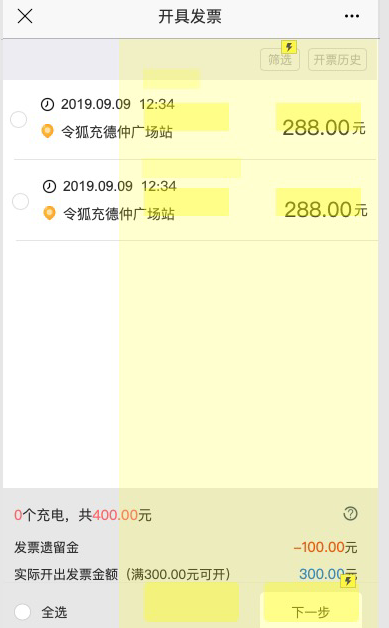Click the clock icon of the first charging record
389x628 pixels.
pyautogui.click(x=47, y=105)
